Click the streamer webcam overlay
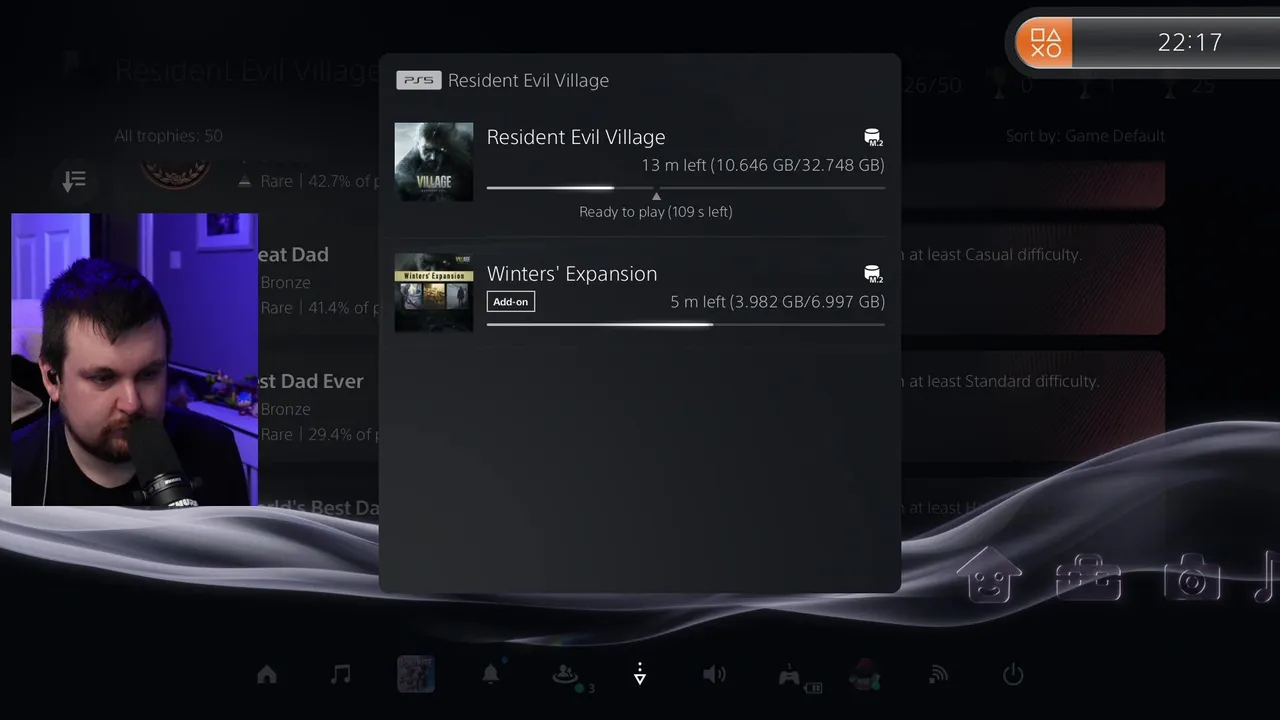1280x720 pixels. tap(134, 360)
